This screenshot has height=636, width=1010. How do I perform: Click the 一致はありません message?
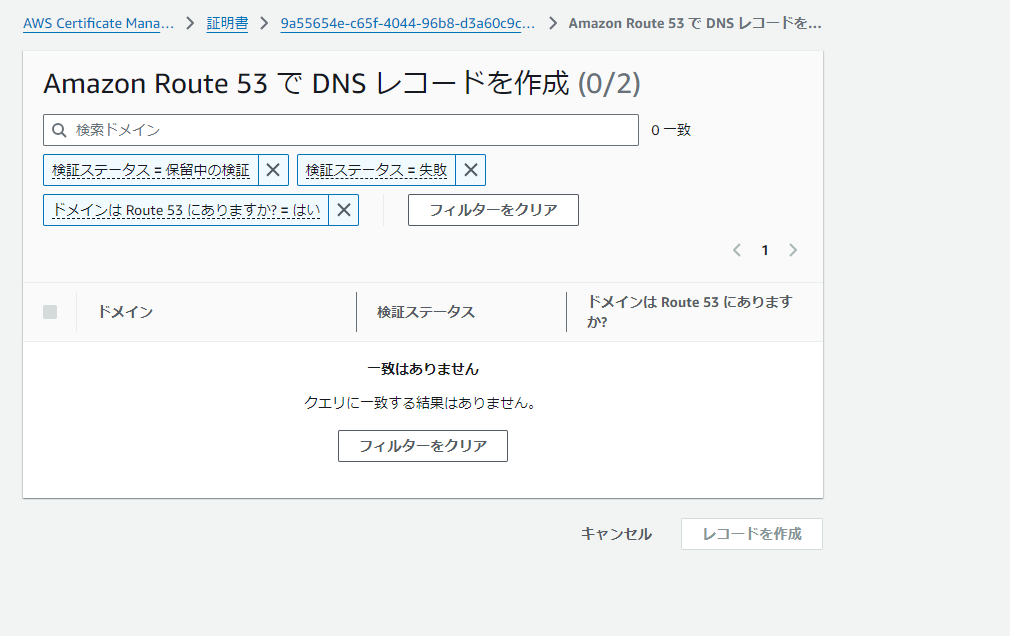click(423, 369)
